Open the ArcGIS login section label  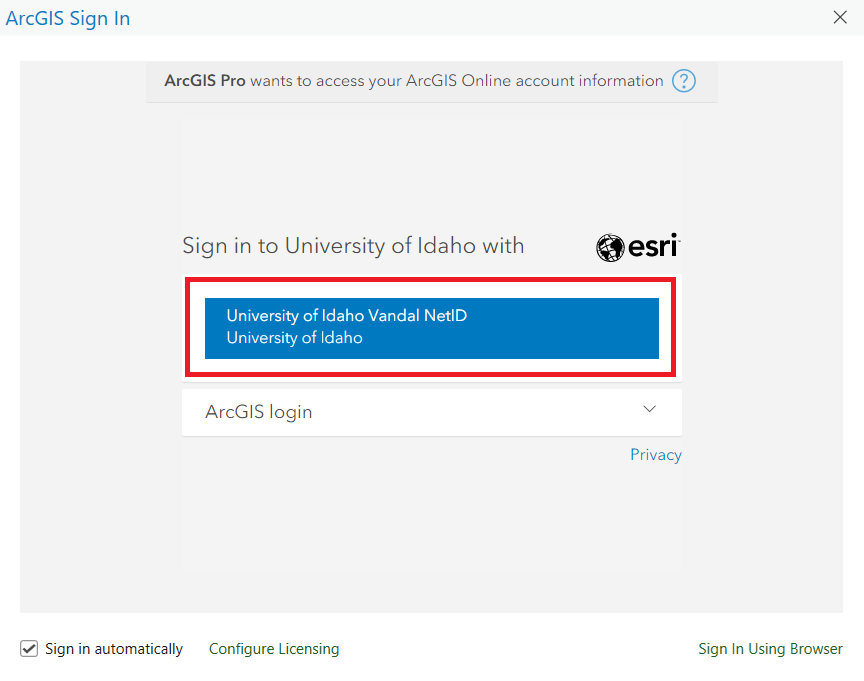pos(259,412)
